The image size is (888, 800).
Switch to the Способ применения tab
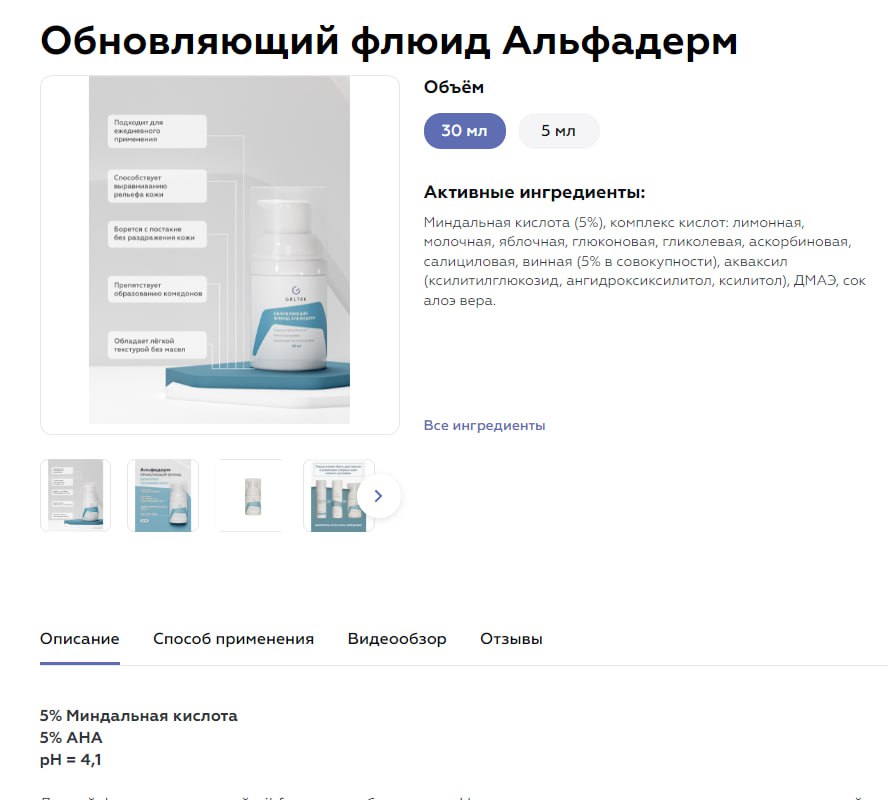pyautogui.click(x=233, y=639)
